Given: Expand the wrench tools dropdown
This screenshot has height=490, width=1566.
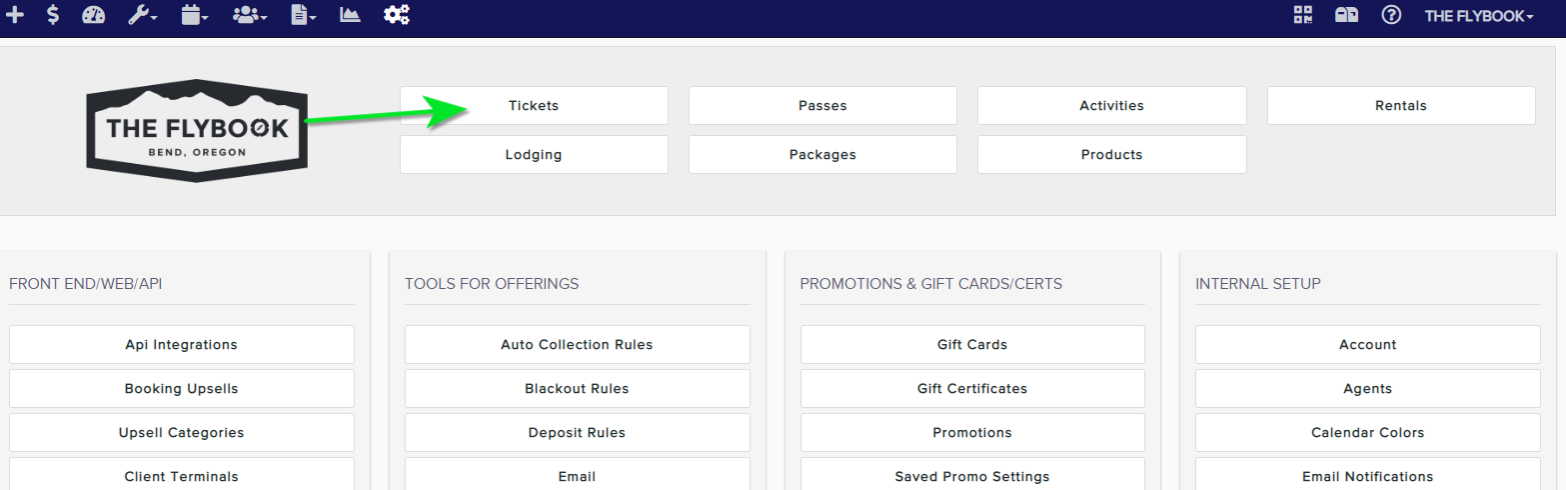Looking at the screenshot, I should tap(143, 15).
